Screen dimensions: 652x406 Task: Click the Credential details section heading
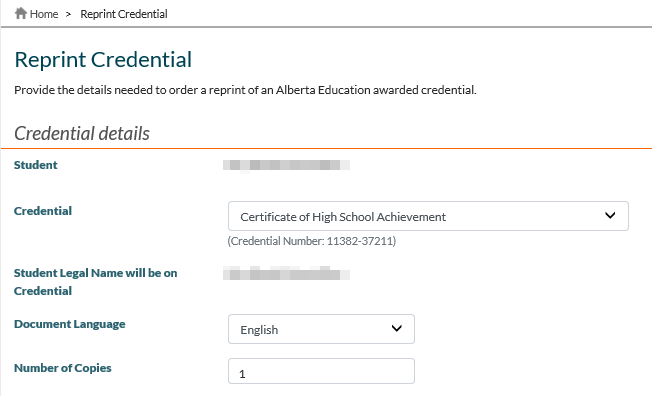point(82,133)
